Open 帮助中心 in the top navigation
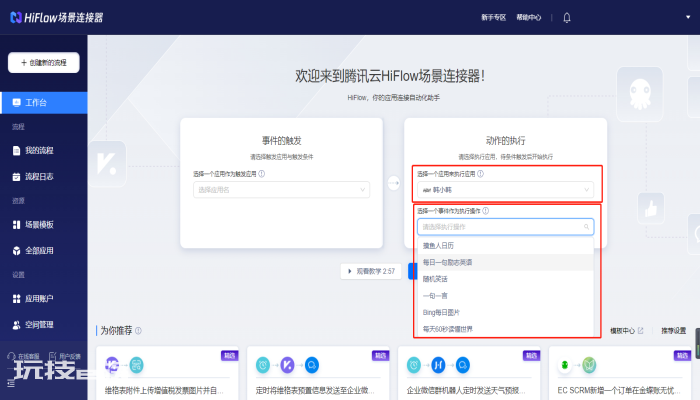 click(x=529, y=17)
